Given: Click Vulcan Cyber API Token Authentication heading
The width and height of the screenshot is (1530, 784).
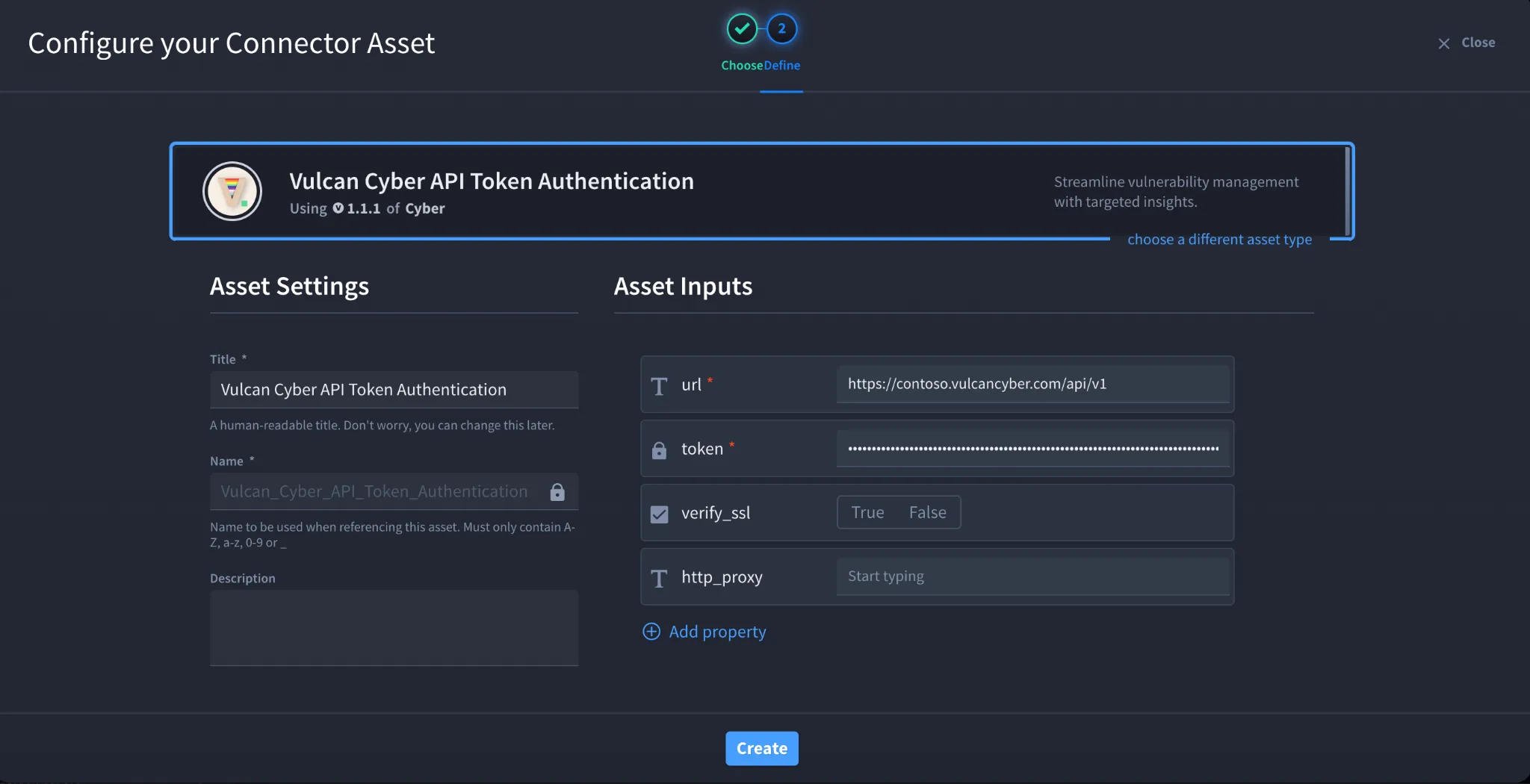Looking at the screenshot, I should (x=492, y=181).
